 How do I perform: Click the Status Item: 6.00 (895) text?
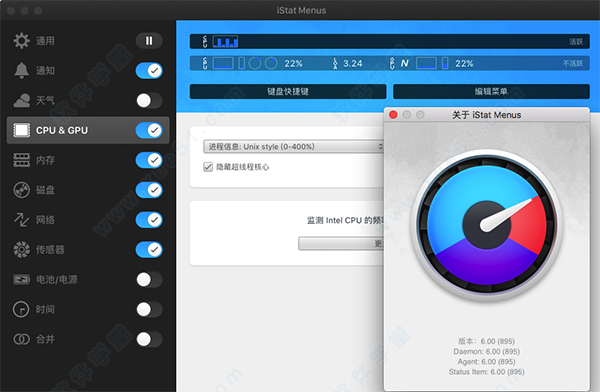[486, 372]
